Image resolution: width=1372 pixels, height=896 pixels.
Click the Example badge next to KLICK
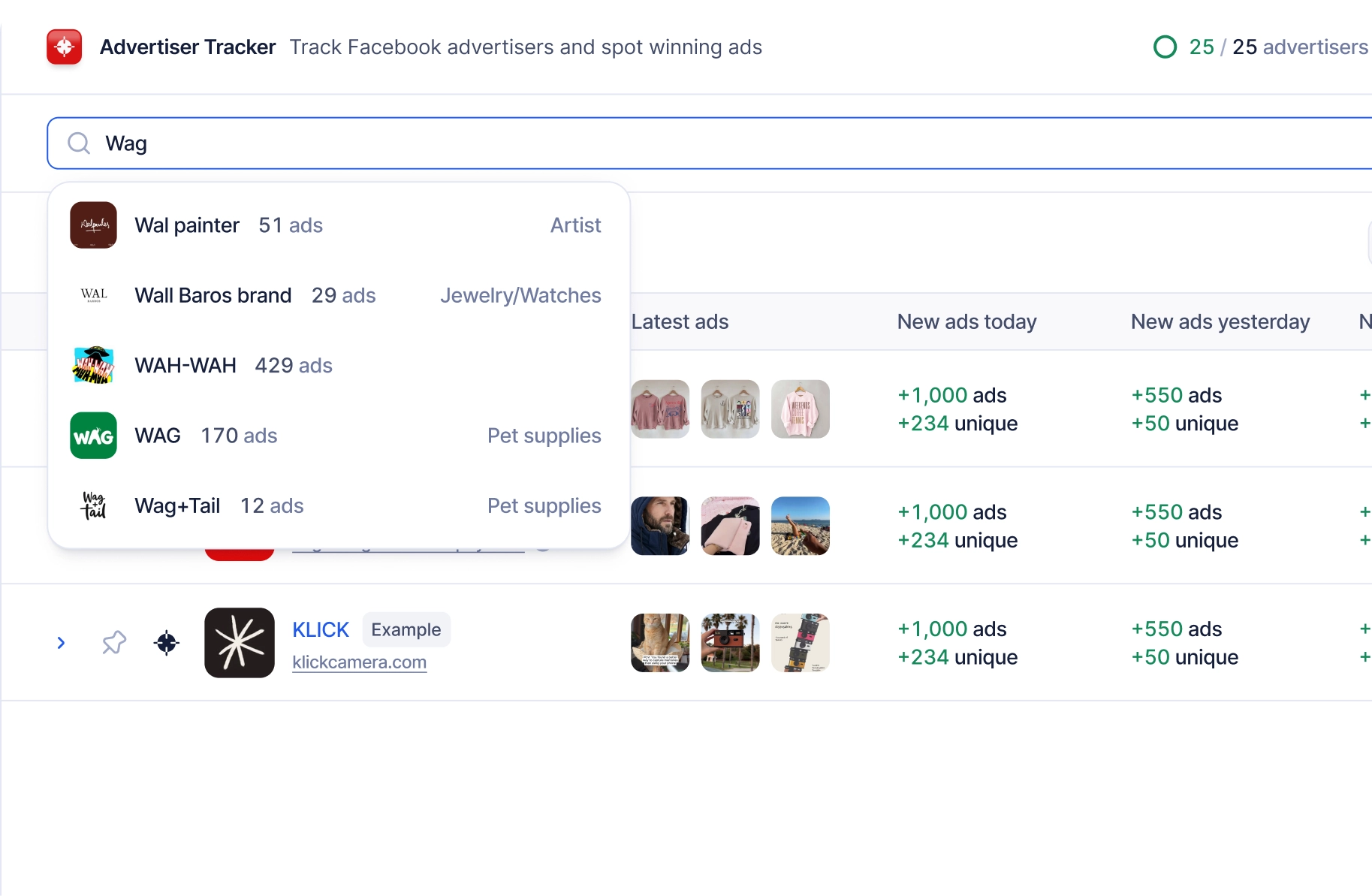tap(406, 629)
